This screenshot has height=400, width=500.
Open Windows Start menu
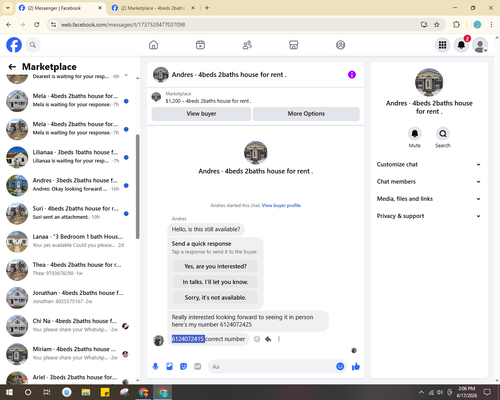pyautogui.click(x=9, y=392)
